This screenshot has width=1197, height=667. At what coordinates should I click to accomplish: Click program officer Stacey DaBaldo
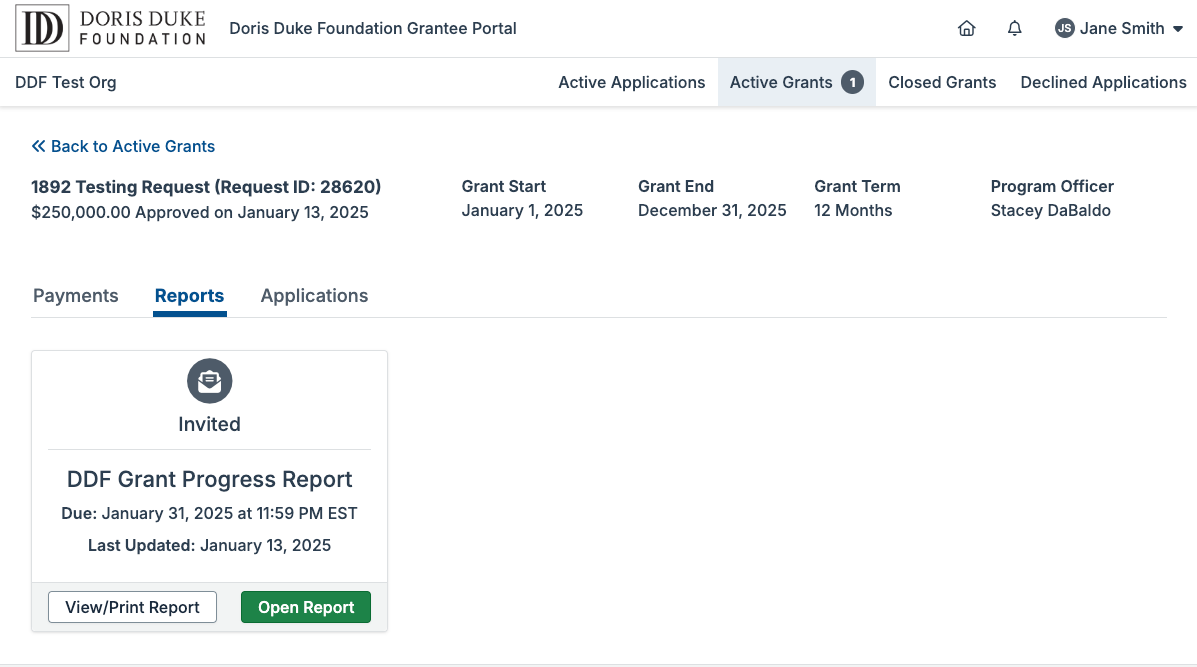(x=1050, y=211)
